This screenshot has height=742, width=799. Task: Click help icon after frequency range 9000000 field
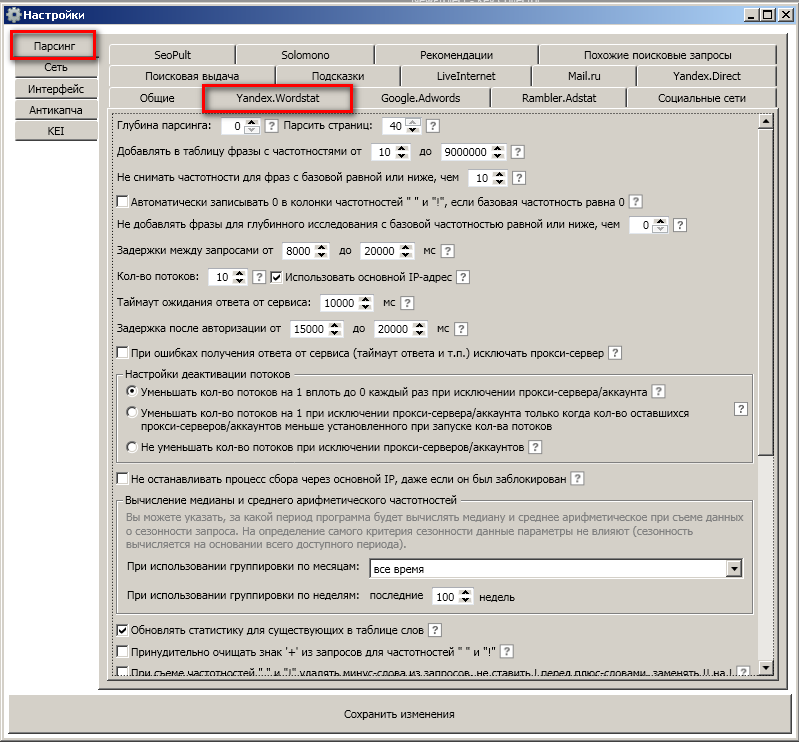(518, 152)
